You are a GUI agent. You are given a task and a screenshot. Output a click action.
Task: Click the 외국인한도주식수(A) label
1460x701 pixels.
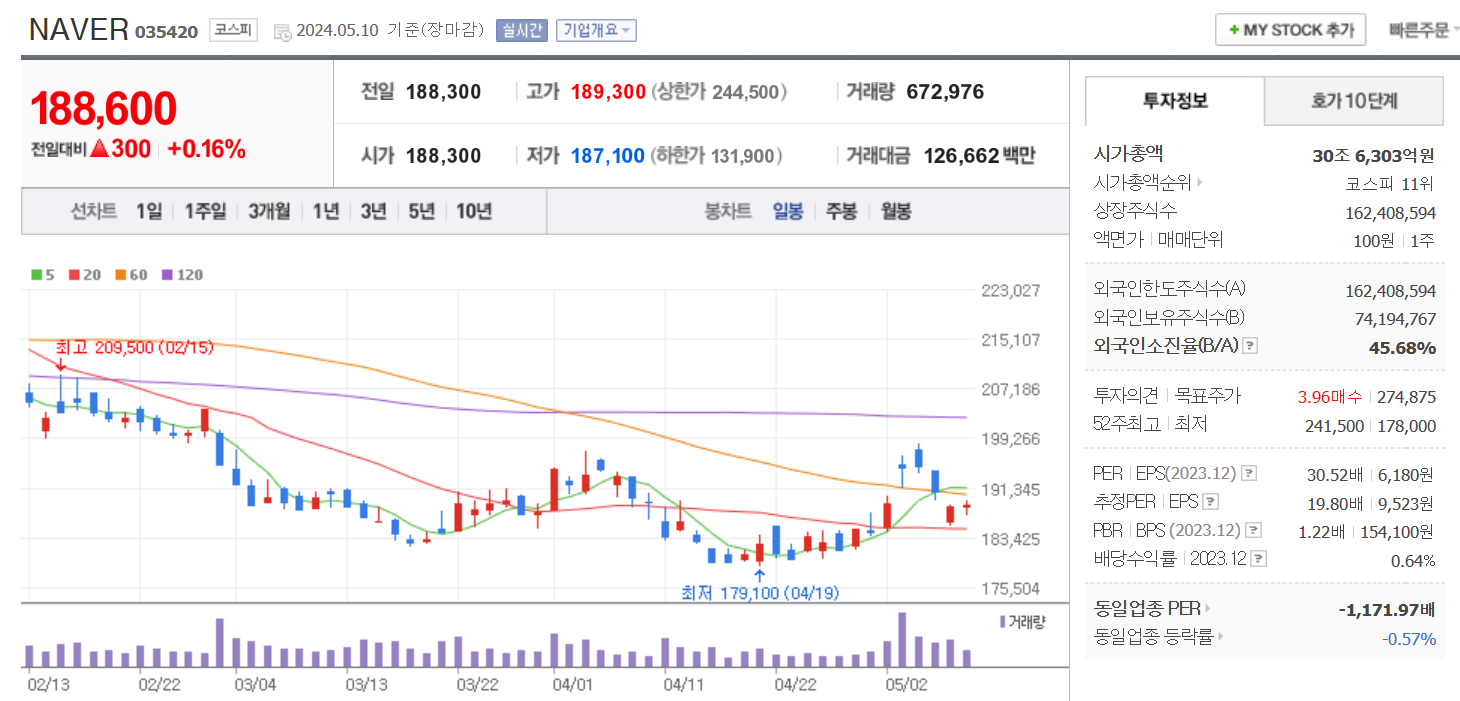click(1170, 289)
